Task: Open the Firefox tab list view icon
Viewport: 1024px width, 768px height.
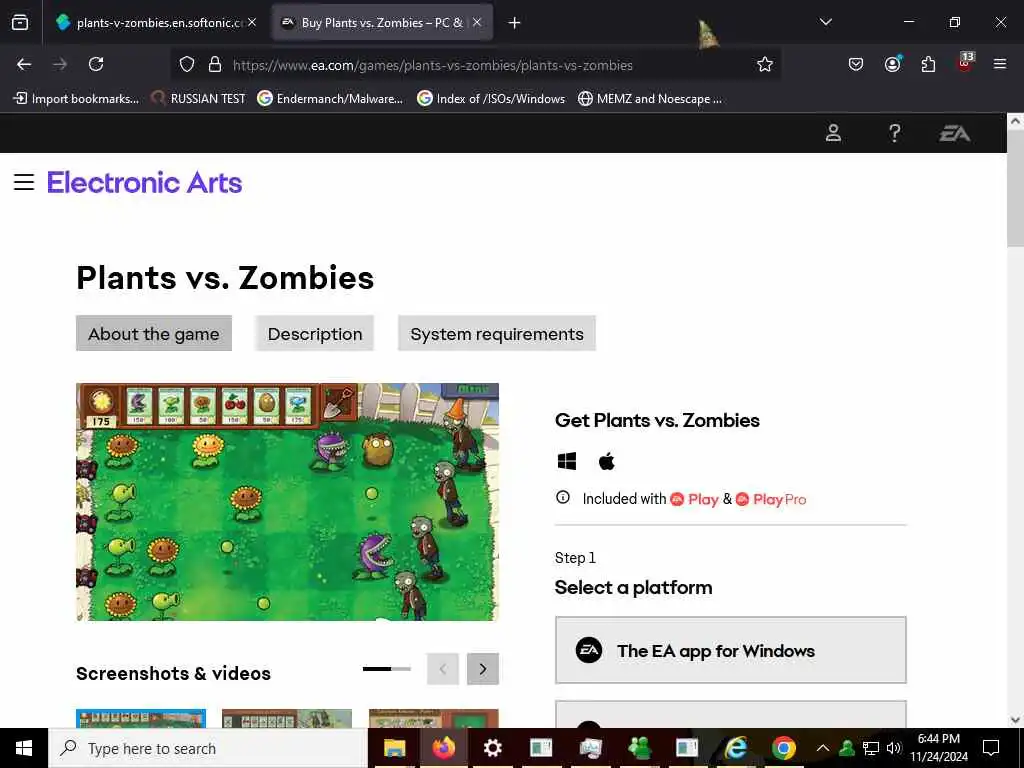Action: click(x=20, y=22)
